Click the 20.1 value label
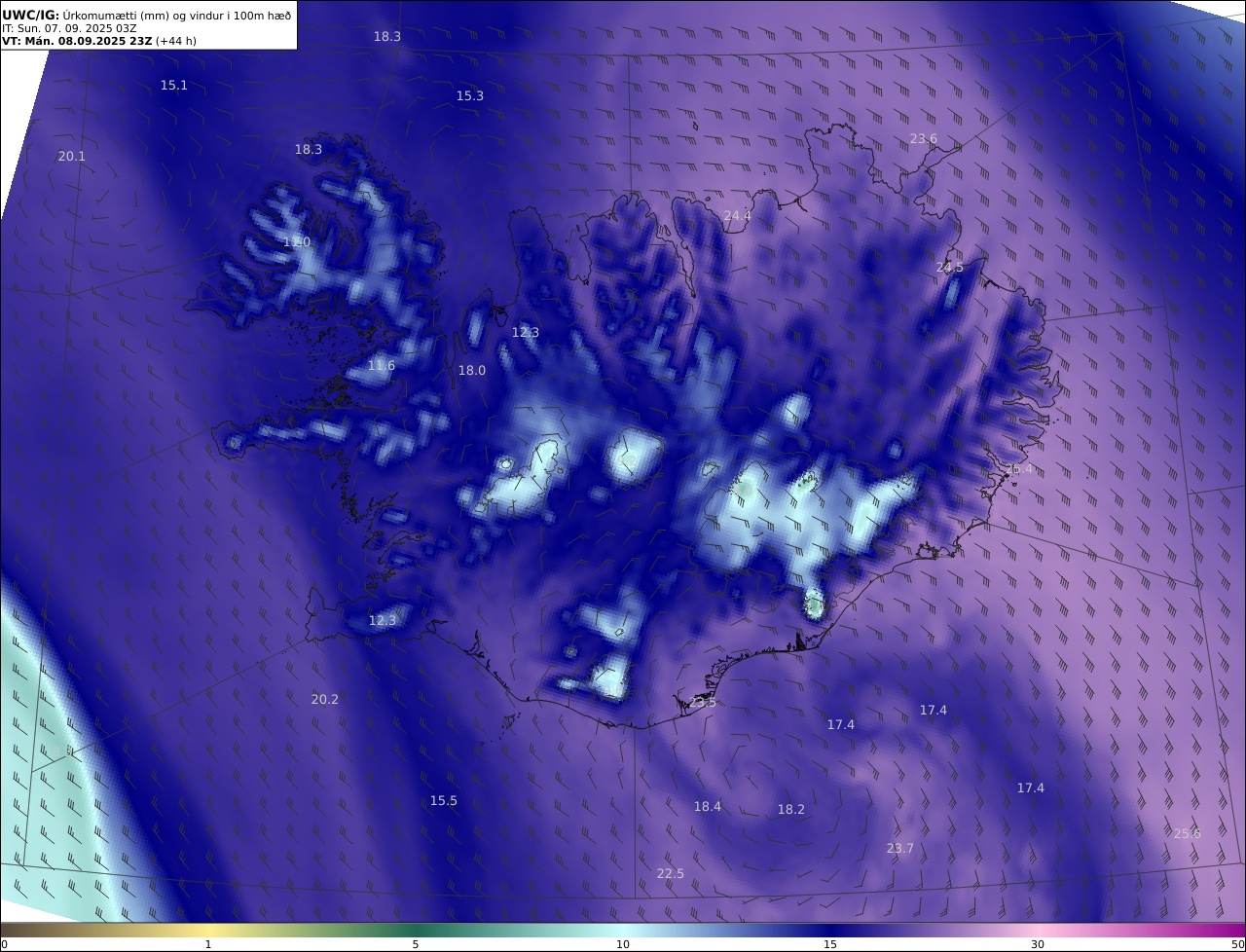Viewport: 1246px width, 952px height. (72, 157)
